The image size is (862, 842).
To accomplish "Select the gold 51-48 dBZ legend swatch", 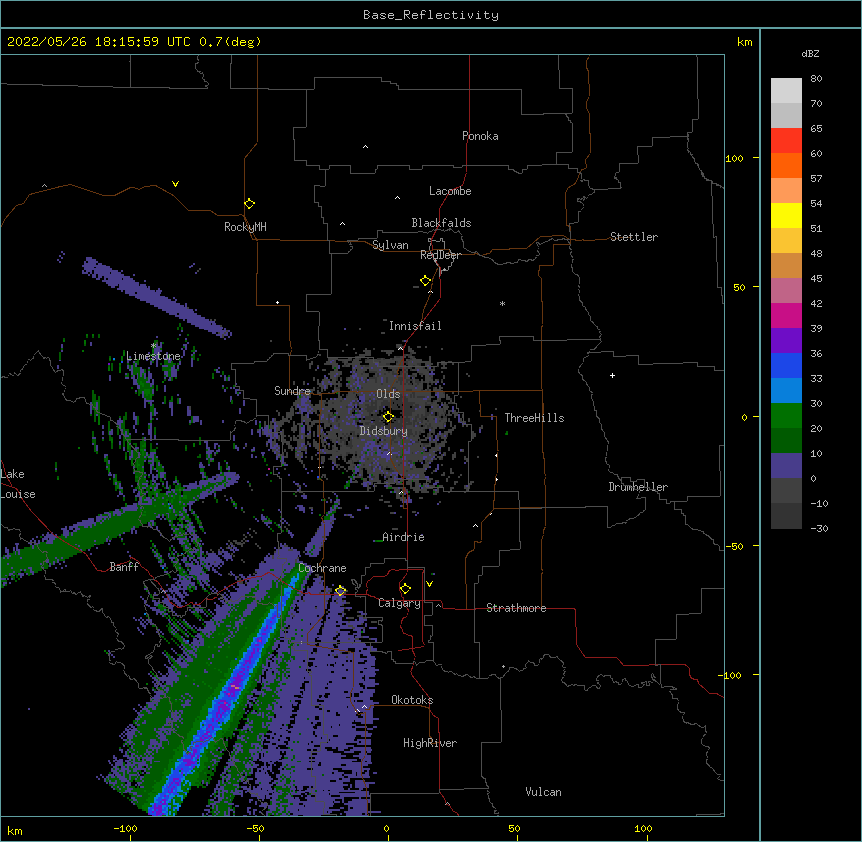I will click(x=786, y=240).
